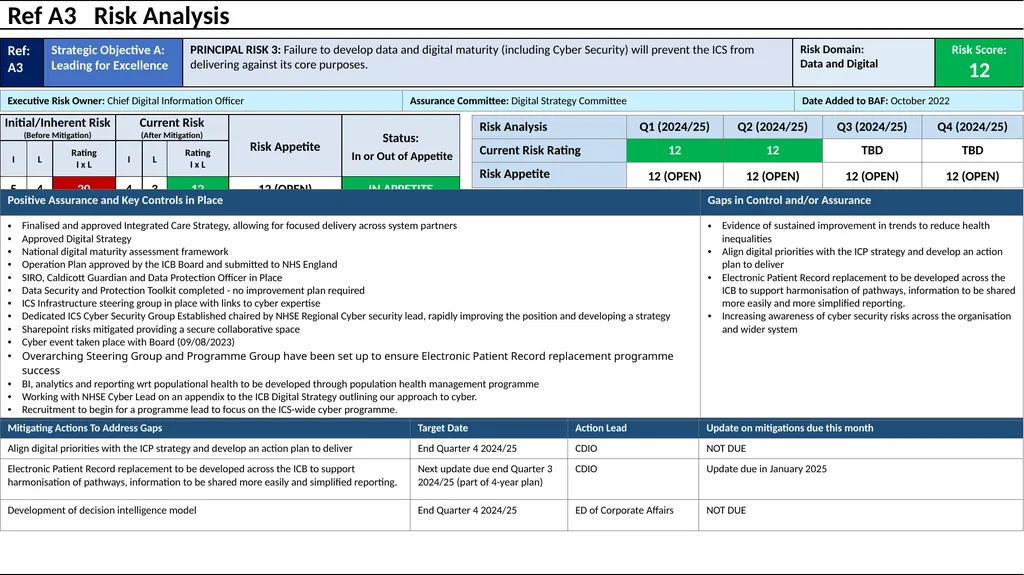Click the 'Q1 (2024/25)' column header
This screenshot has width=1024, height=575.
tap(675, 127)
